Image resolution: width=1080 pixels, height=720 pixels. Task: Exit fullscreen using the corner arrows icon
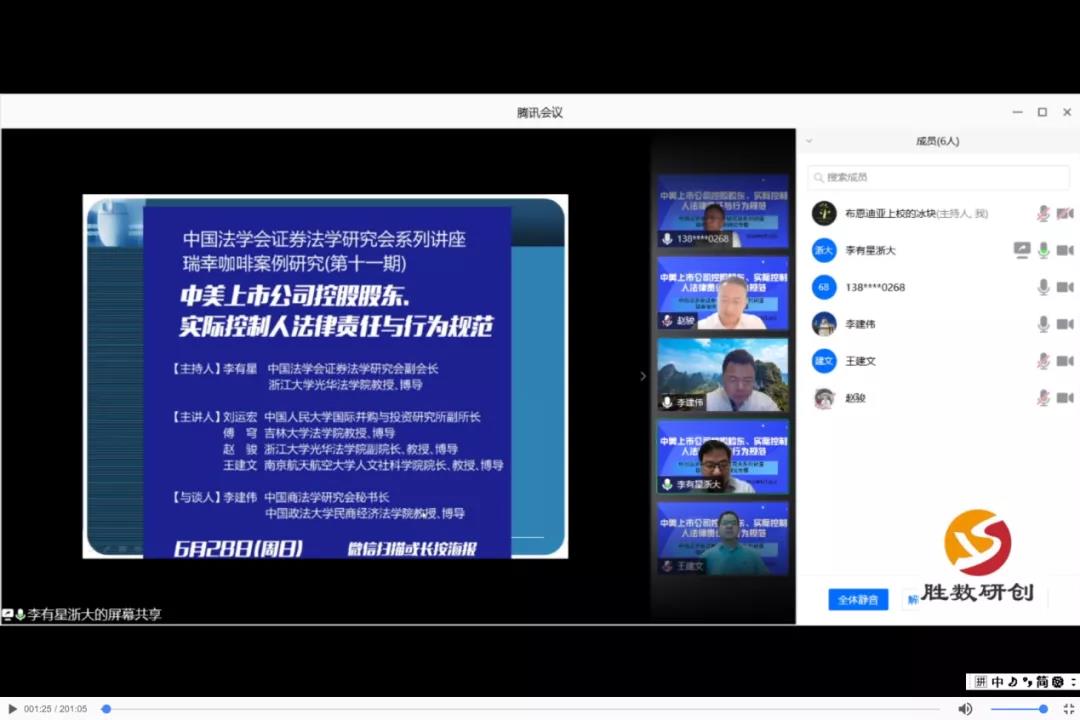tap(1068, 708)
